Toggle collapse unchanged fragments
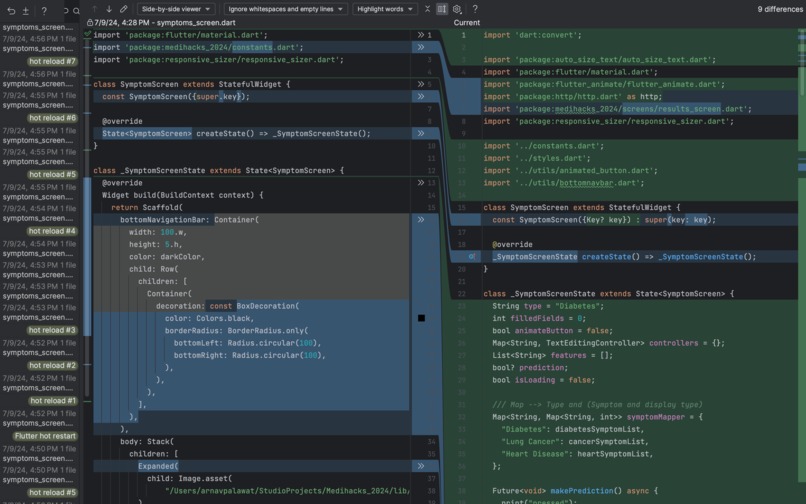 427,9
